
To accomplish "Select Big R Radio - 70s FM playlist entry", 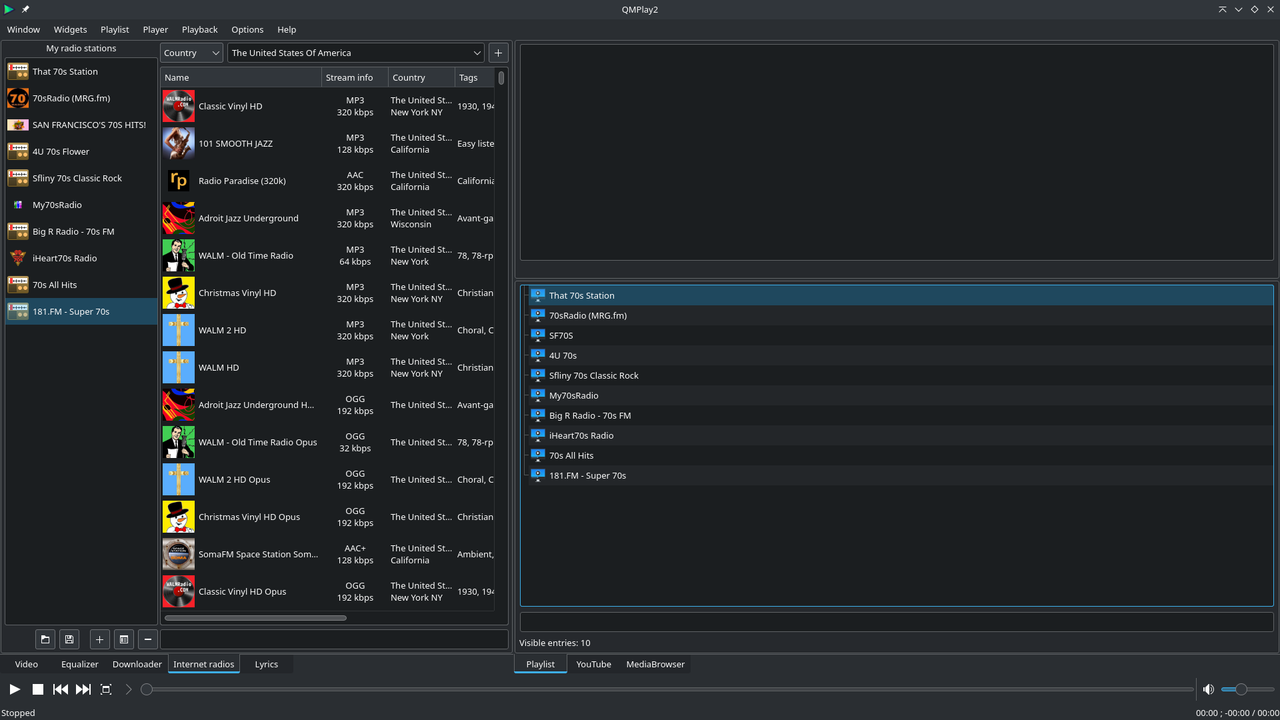I will coord(897,415).
